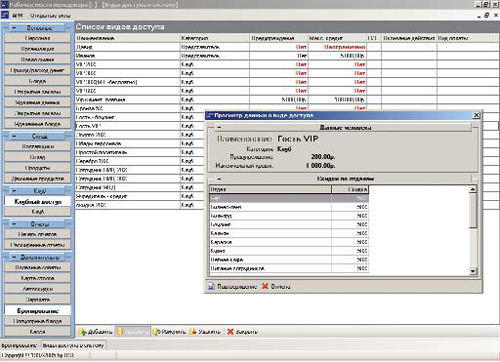Collapse the Склад sidebar group header

tap(14, 136)
